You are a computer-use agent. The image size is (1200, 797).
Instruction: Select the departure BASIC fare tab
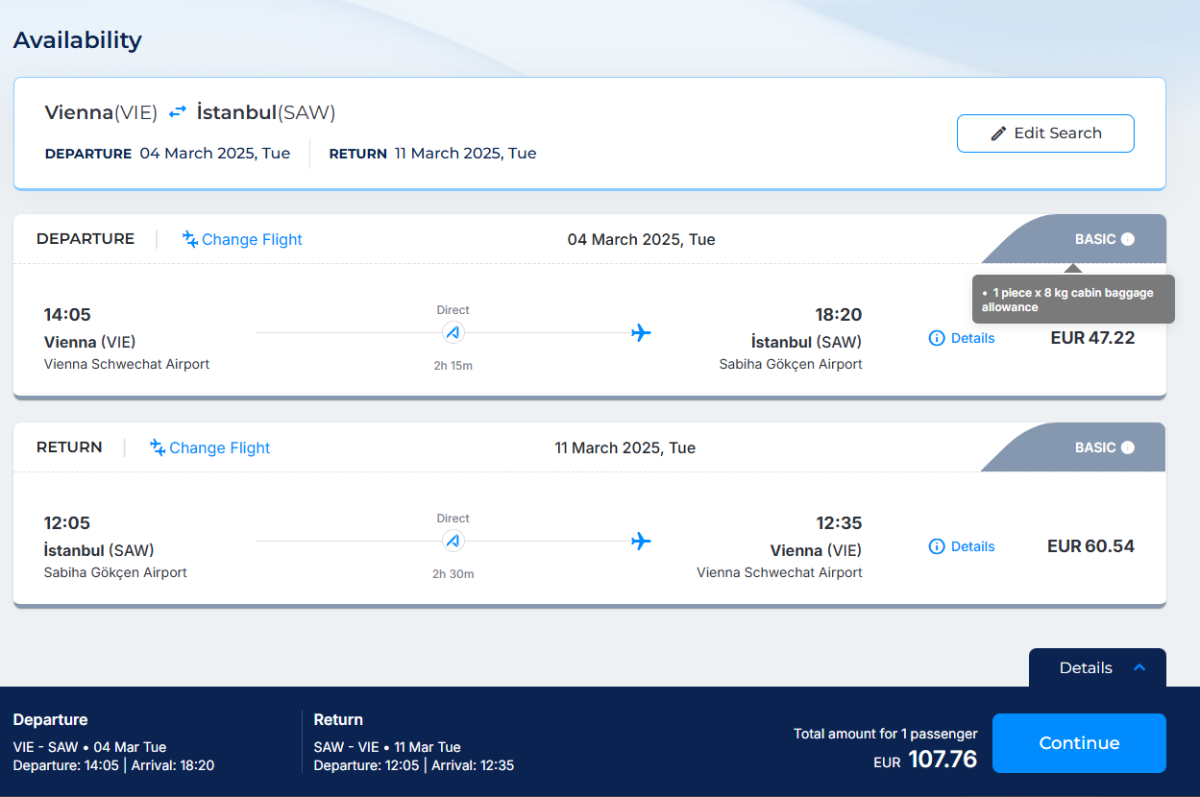click(x=1094, y=239)
